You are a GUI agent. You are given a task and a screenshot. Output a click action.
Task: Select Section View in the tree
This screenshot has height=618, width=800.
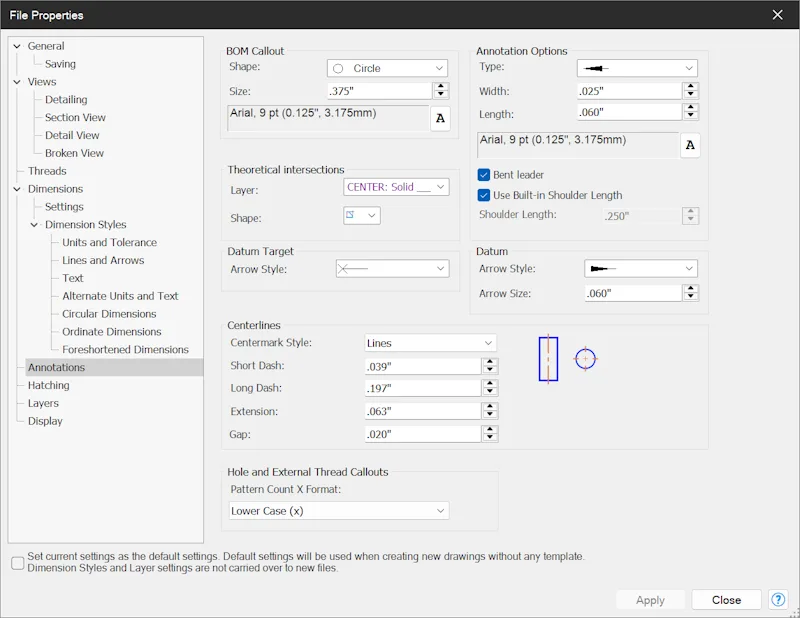pyautogui.click(x=75, y=117)
